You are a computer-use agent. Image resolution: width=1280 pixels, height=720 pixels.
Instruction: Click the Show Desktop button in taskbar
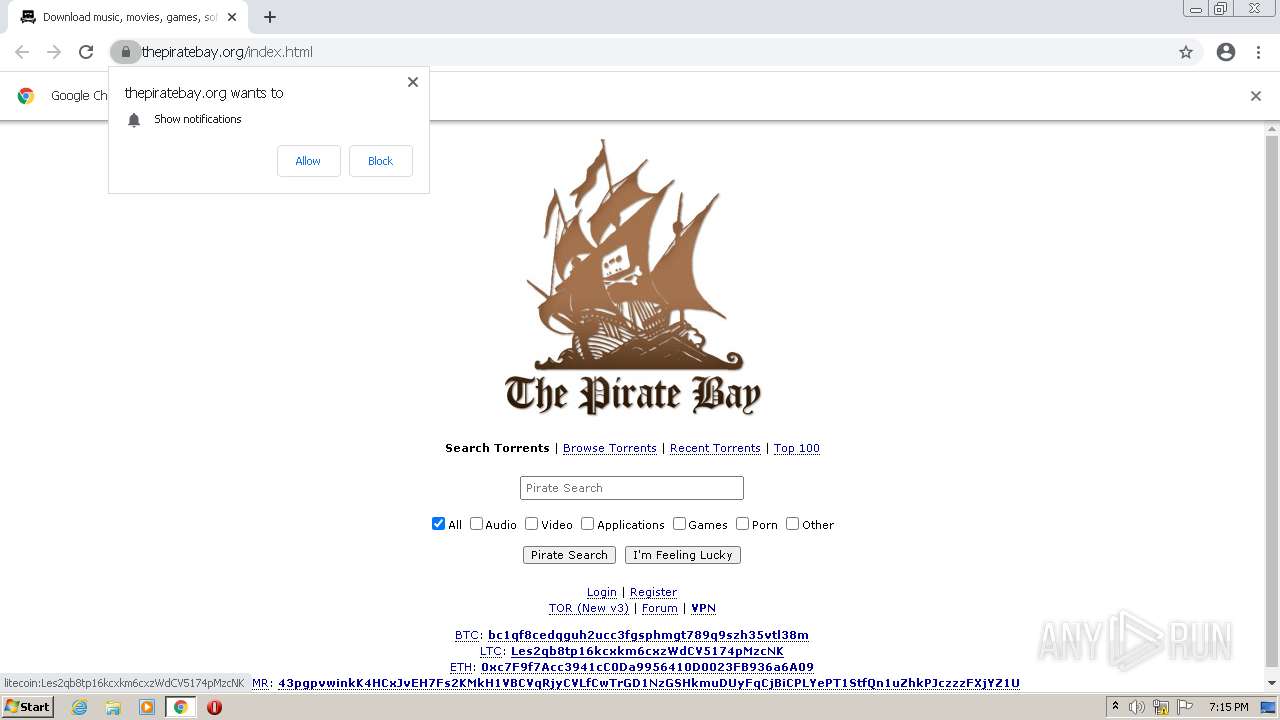click(1268, 707)
